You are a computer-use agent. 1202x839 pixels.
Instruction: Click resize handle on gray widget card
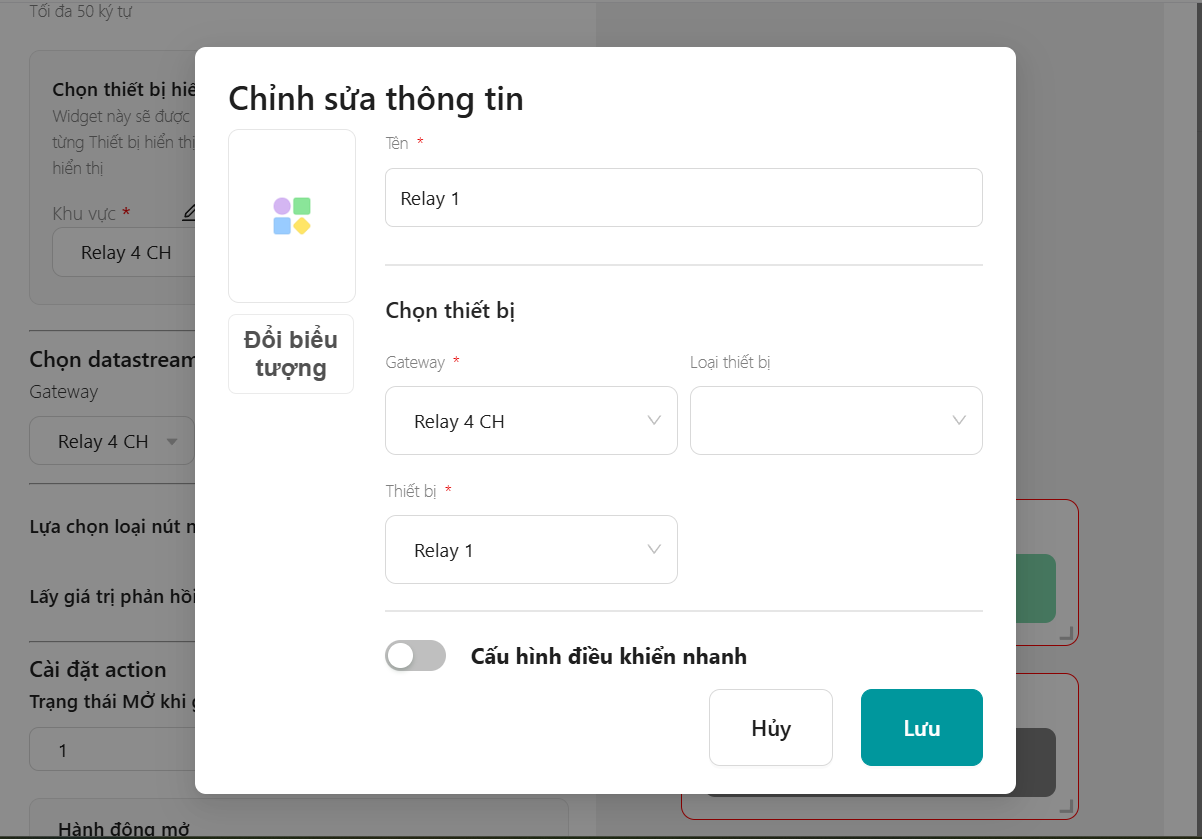click(x=1067, y=806)
